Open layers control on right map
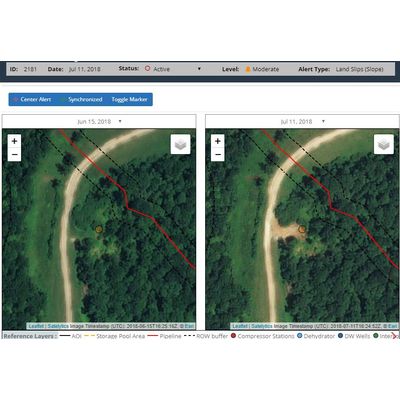The width and height of the screenshot is (400, 400). pos(384,144)
